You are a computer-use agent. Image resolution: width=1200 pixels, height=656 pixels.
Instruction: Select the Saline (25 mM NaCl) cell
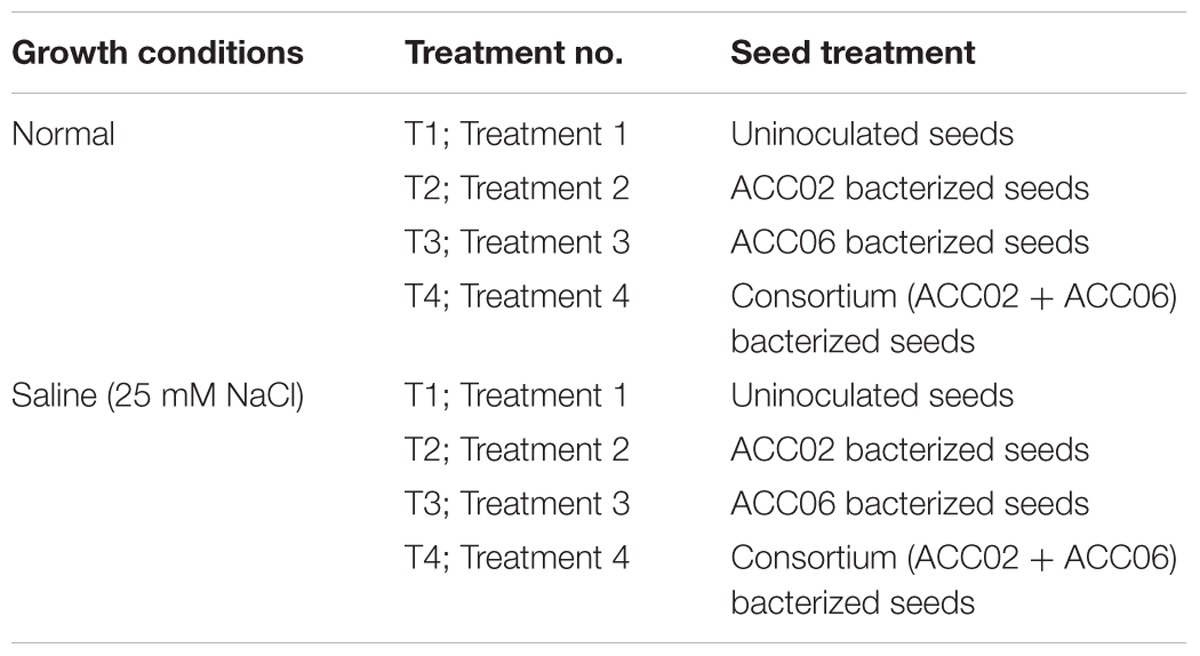(x=158, y=395)
